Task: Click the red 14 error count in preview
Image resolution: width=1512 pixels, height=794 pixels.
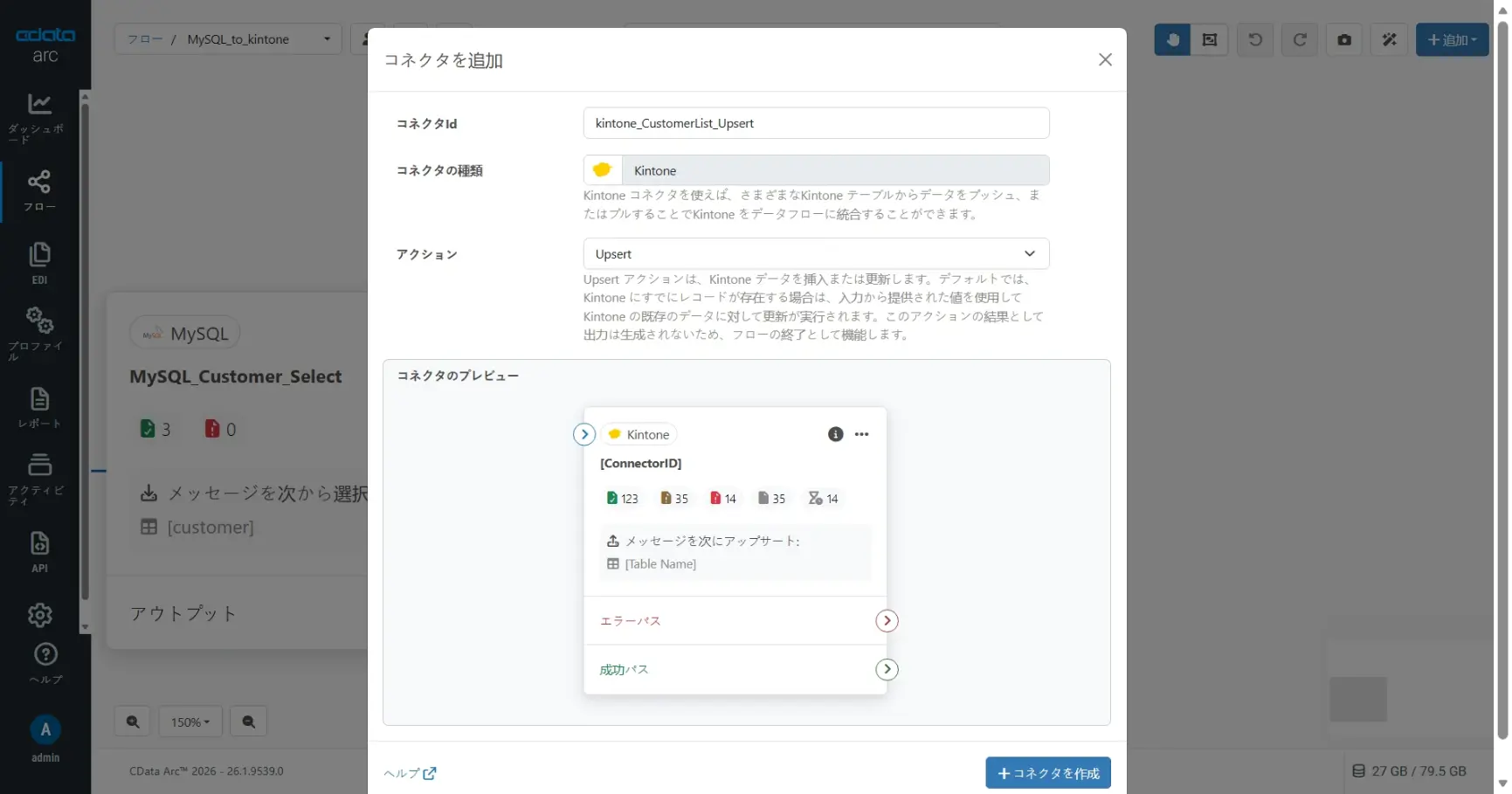Action: (723, 498)
